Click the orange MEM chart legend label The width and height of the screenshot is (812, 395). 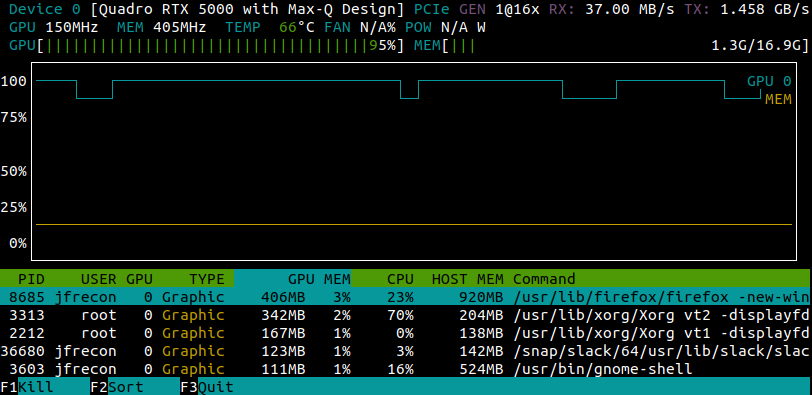click(778, 99)
